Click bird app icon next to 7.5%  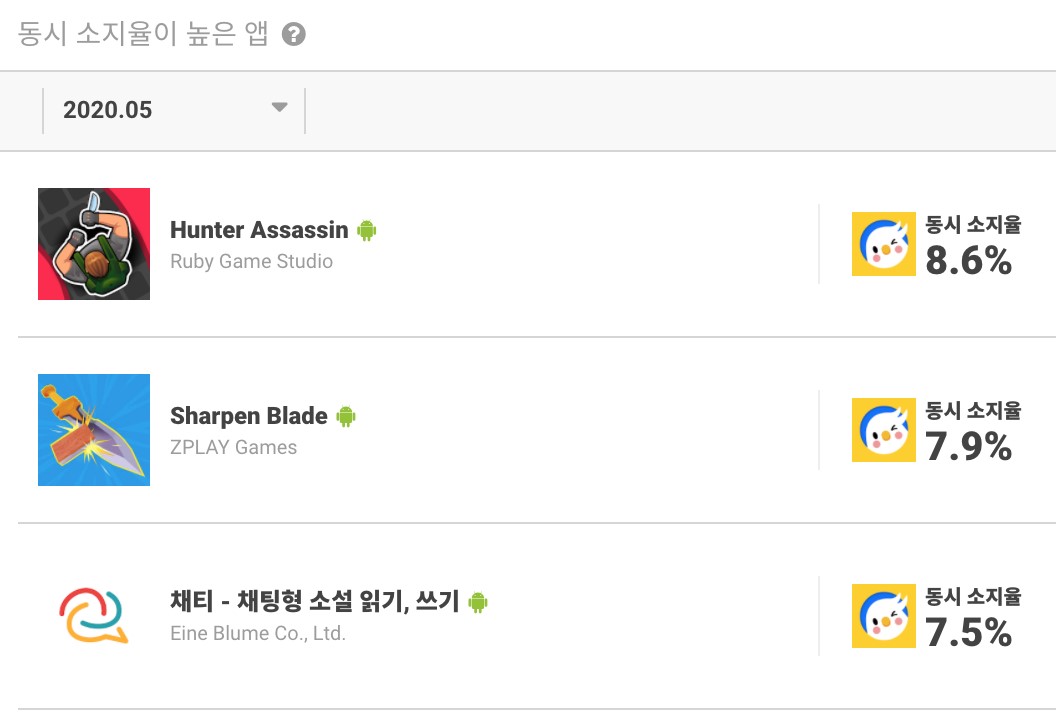click(884, 616)
